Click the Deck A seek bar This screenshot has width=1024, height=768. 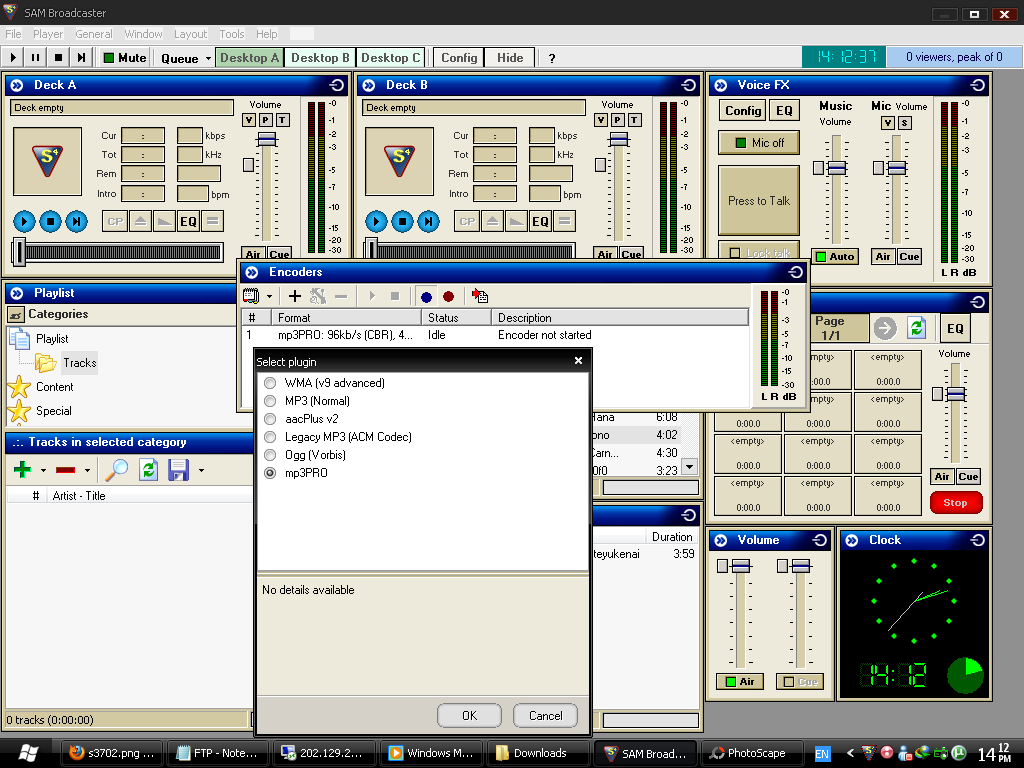118,252
